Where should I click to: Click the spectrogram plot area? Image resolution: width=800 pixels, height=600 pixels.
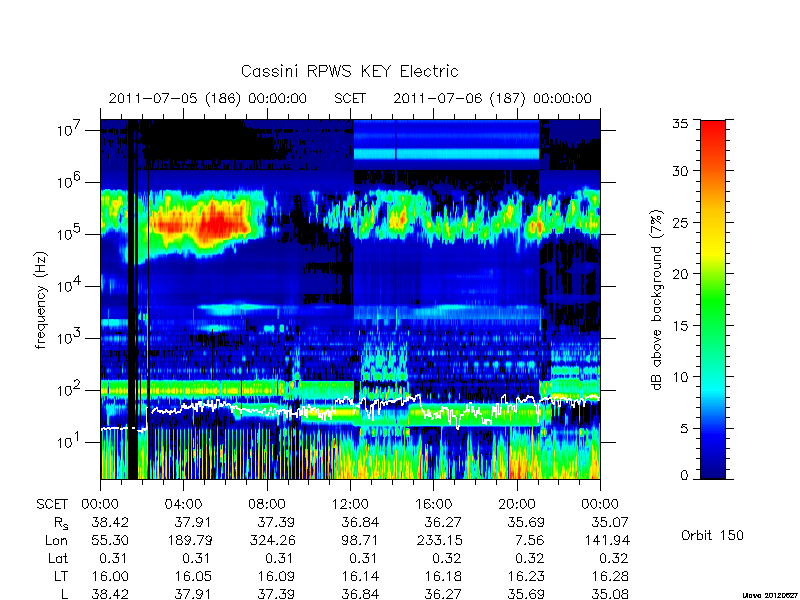tap(350, 299)
